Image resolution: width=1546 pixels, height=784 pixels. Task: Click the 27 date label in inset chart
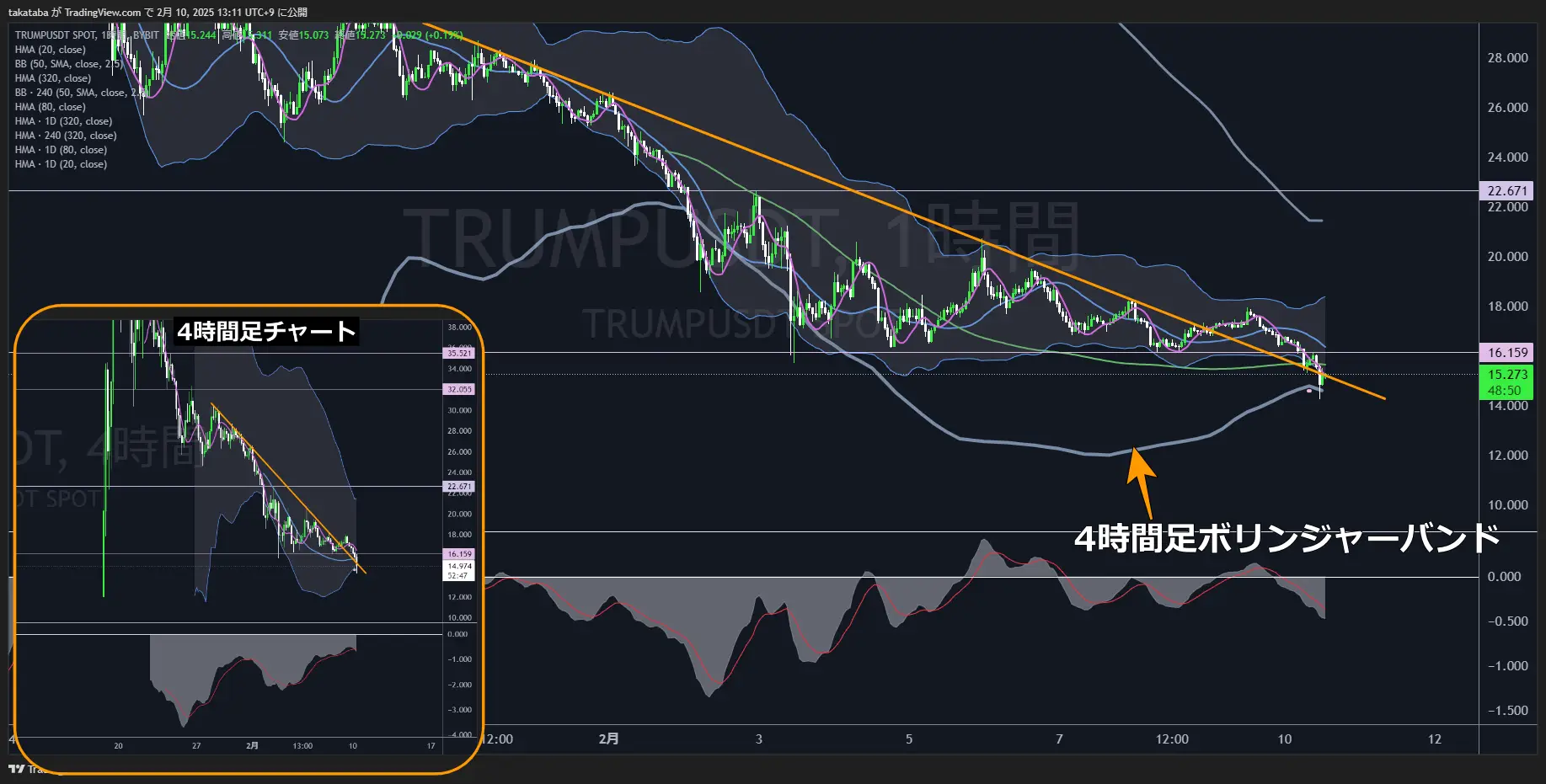coord(196,746)
